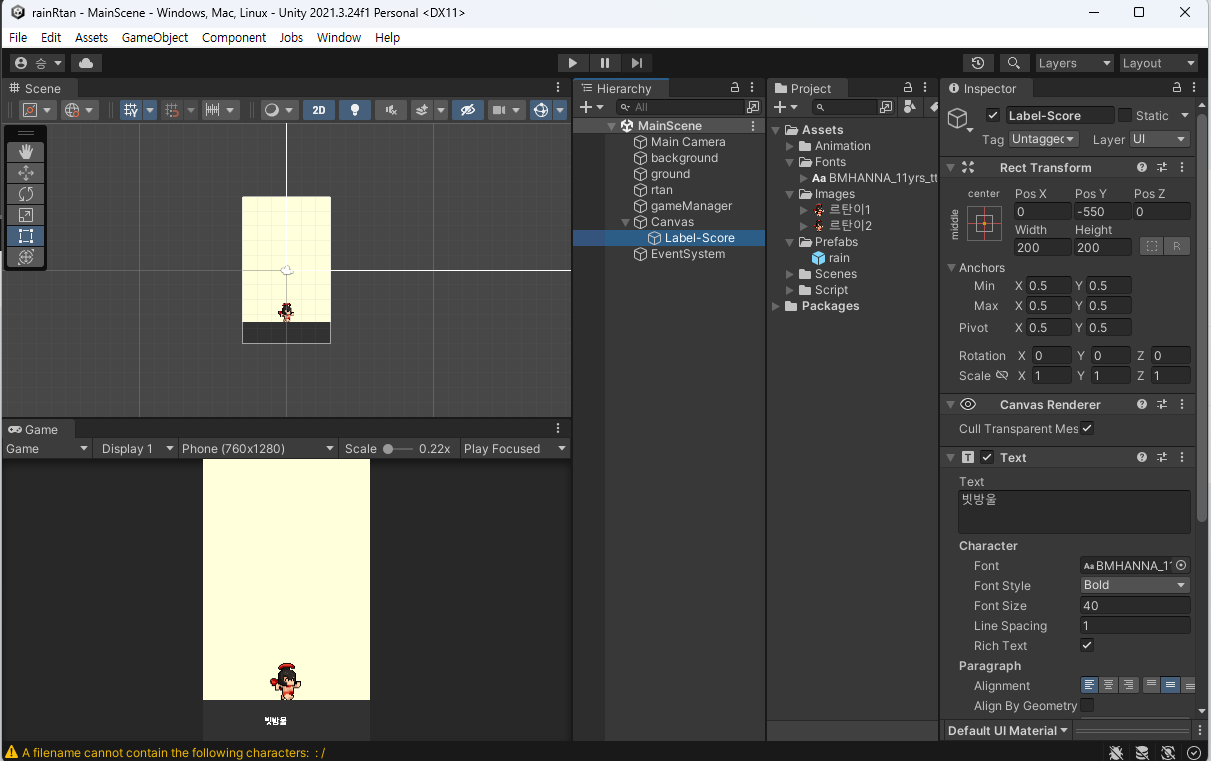Click the blueprint mode button
Screen dimensions: 1211x761
(1152, 246)
